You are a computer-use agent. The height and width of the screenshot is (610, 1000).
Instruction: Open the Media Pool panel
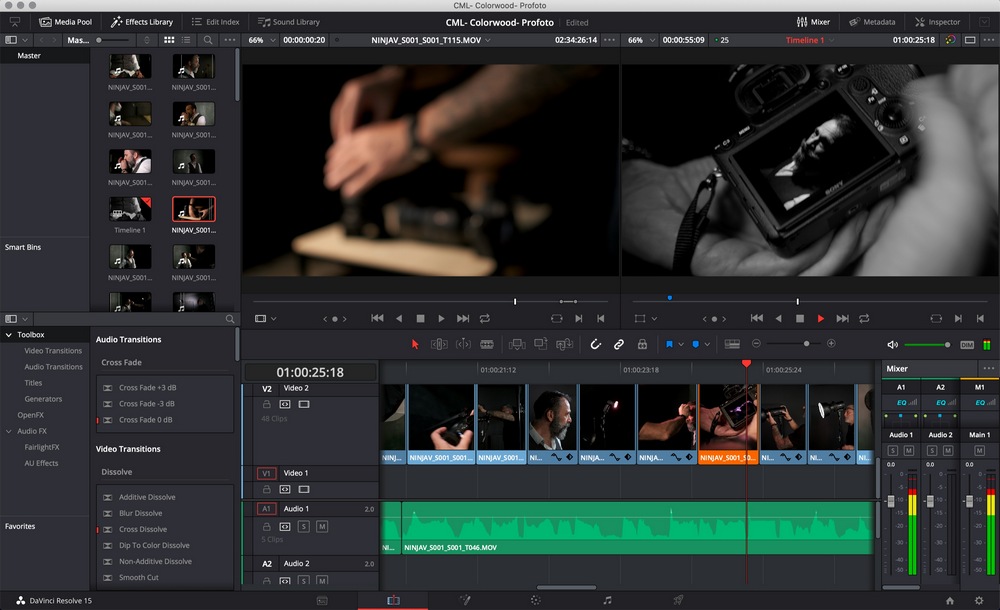click(66, 22)
